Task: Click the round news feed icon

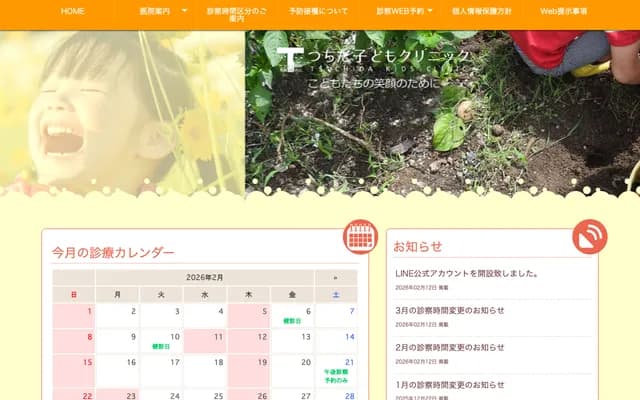Action: [x=590, y=237]
